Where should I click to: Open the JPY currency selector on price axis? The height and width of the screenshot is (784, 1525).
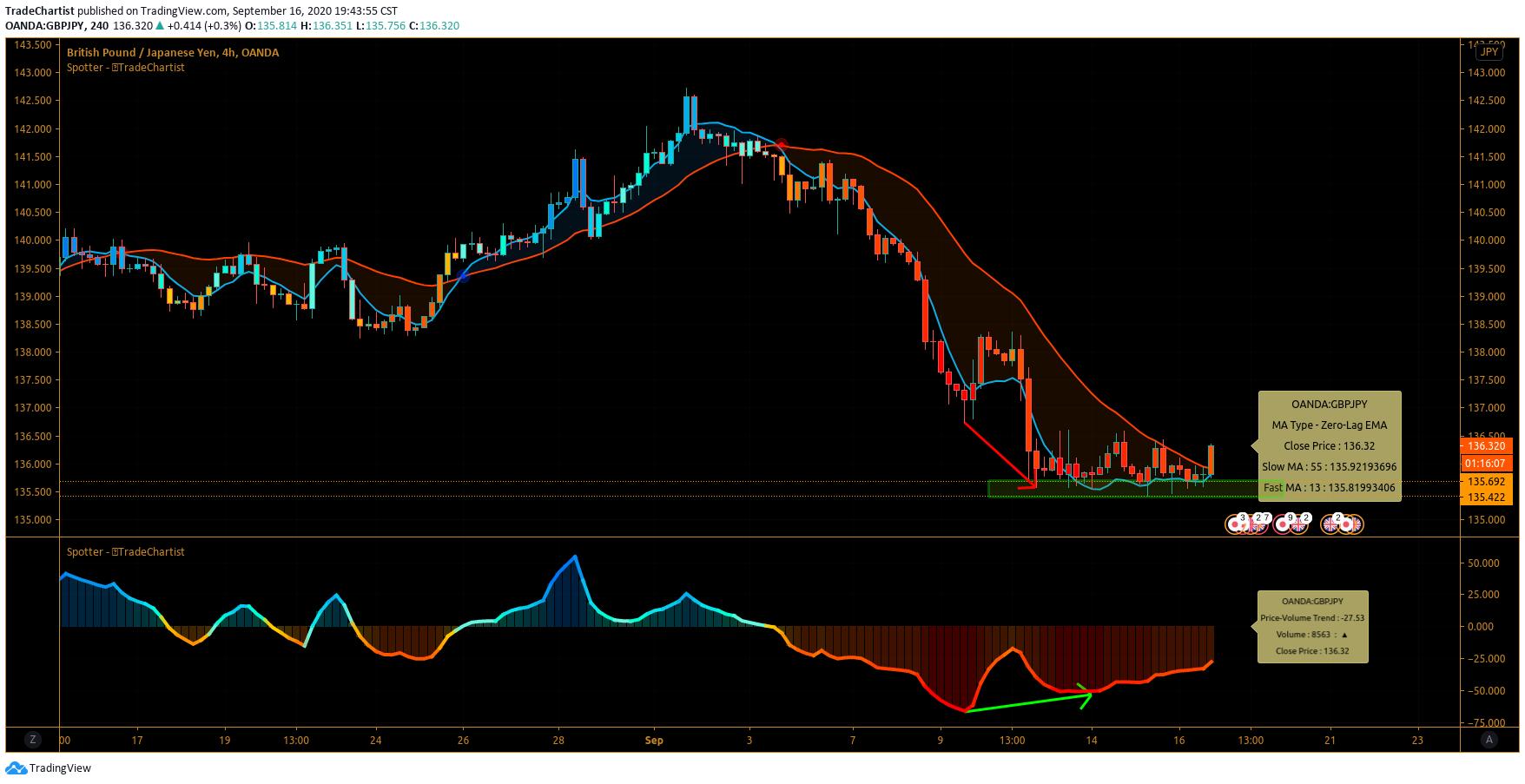coord(1489,52)
